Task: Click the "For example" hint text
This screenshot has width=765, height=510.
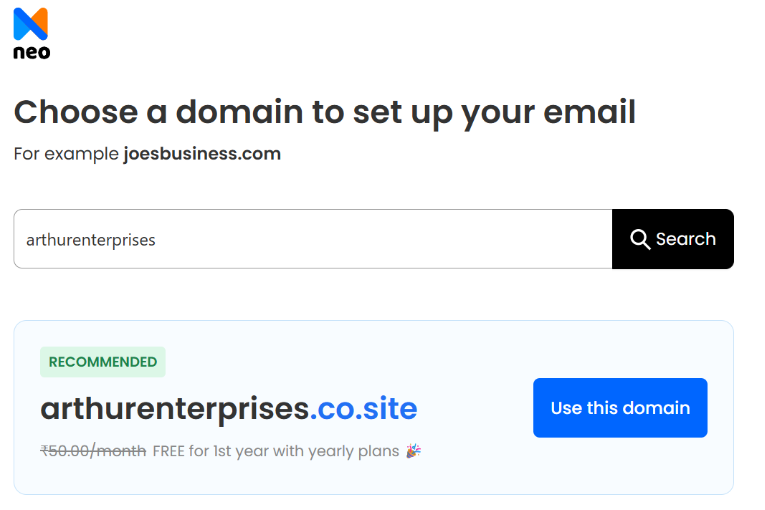Action: click(66, 154)
